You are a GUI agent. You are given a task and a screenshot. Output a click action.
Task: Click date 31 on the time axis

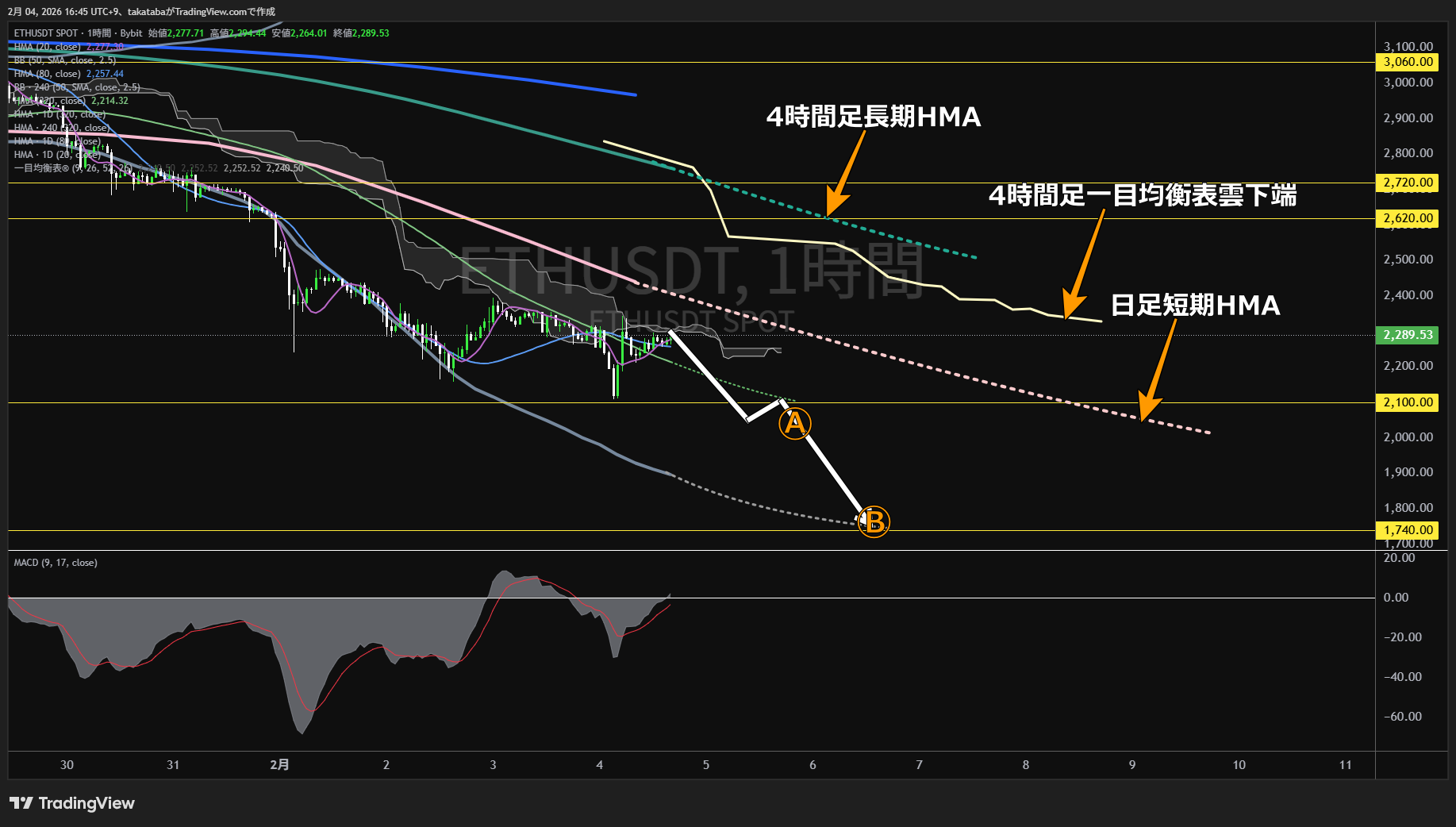(x=173, y=765)
